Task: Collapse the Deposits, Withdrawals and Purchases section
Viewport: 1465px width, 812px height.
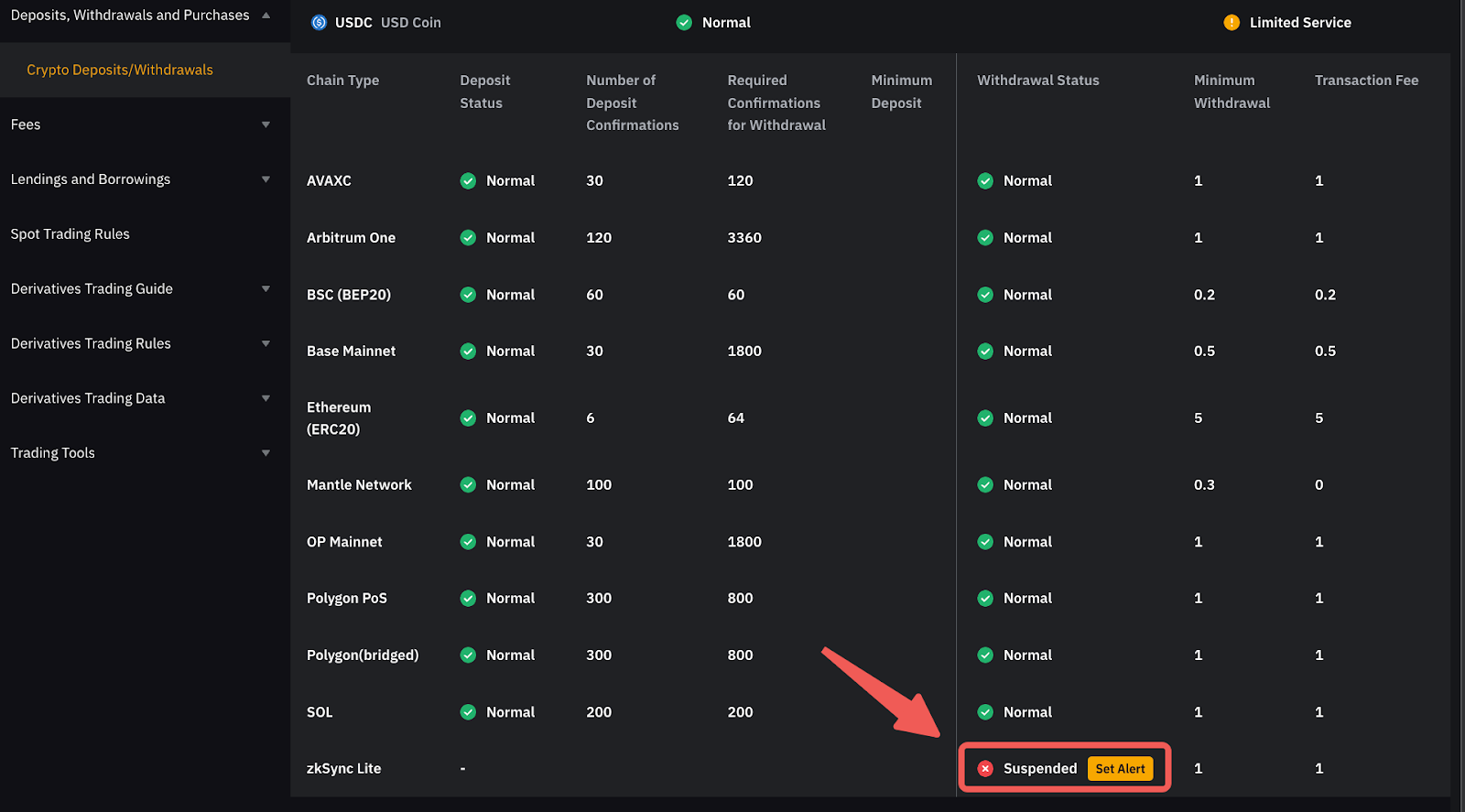Action: [x=266, y=16]
